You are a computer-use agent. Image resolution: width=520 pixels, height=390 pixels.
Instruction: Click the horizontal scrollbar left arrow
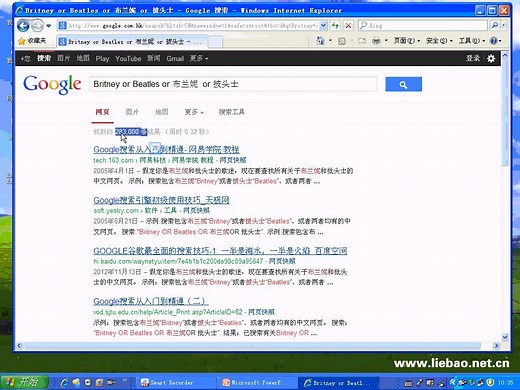click(19, 346)
